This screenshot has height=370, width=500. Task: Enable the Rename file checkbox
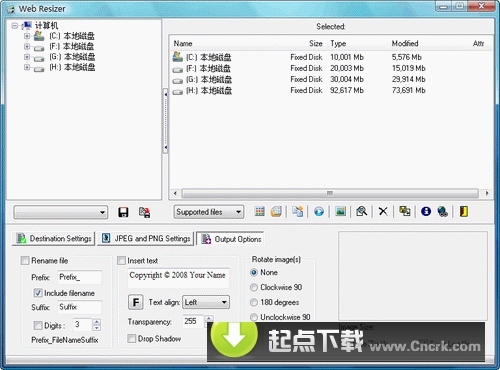[25, 260]
